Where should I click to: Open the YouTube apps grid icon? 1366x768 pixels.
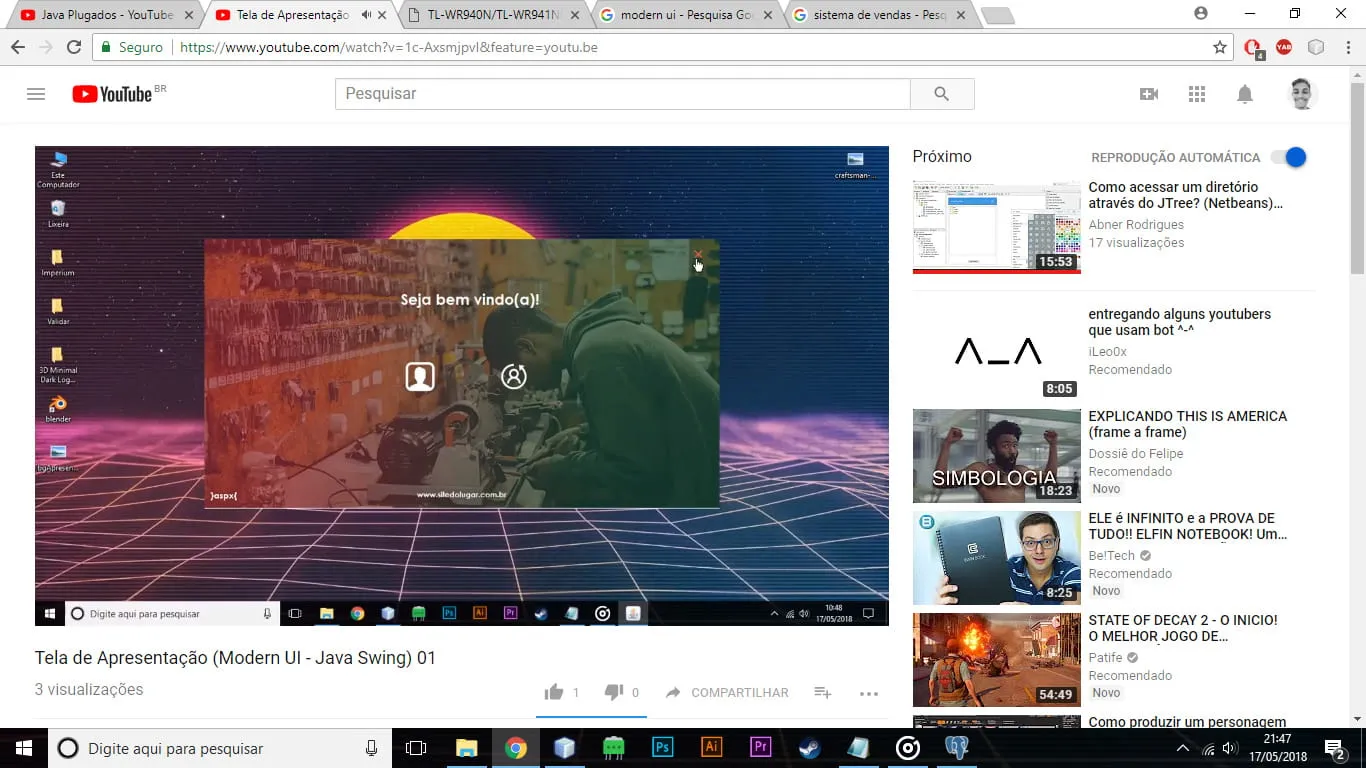[1197, 94]
